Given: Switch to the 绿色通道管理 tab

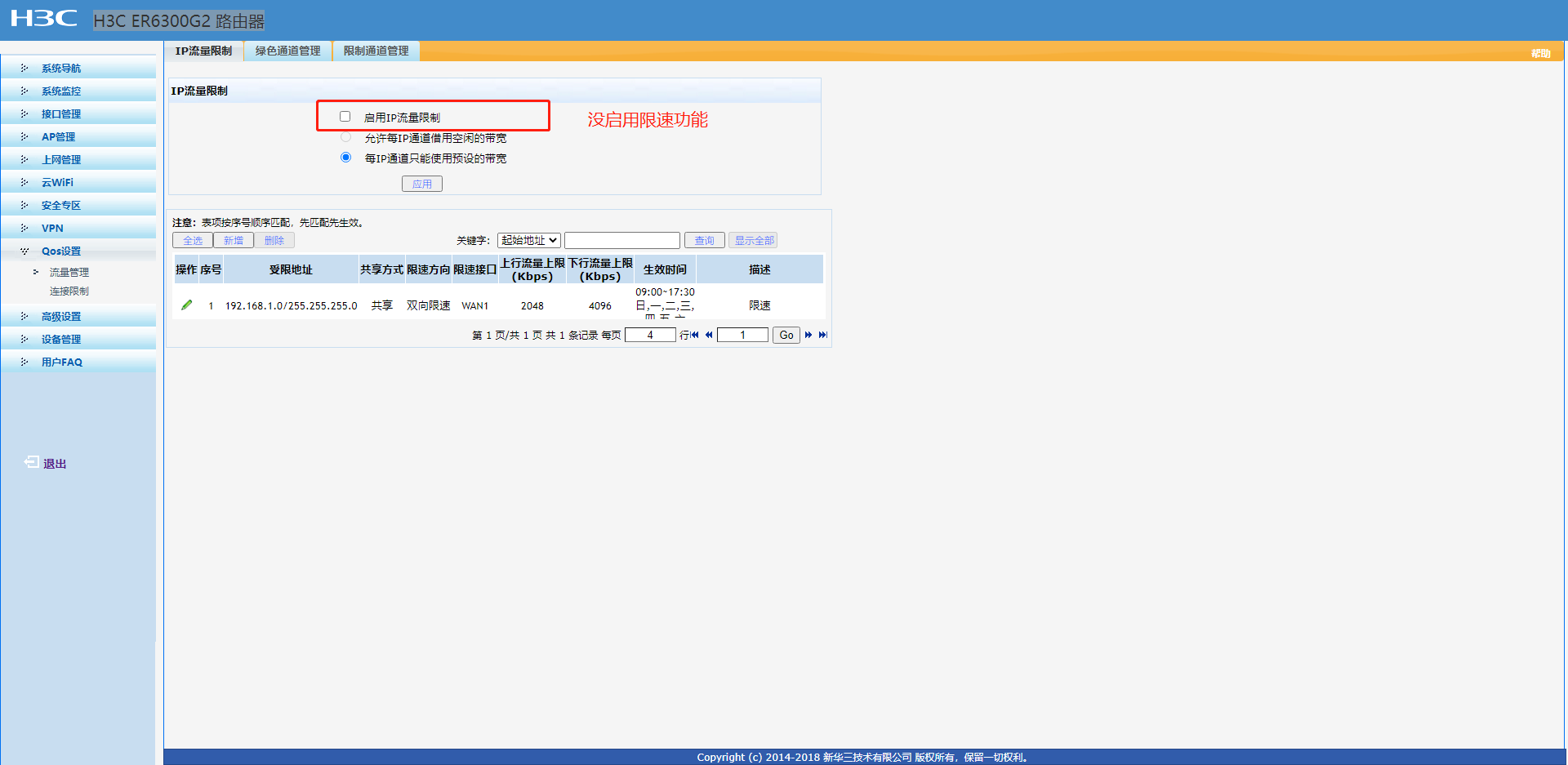Looking at the screenshot, I should point(287,51).
